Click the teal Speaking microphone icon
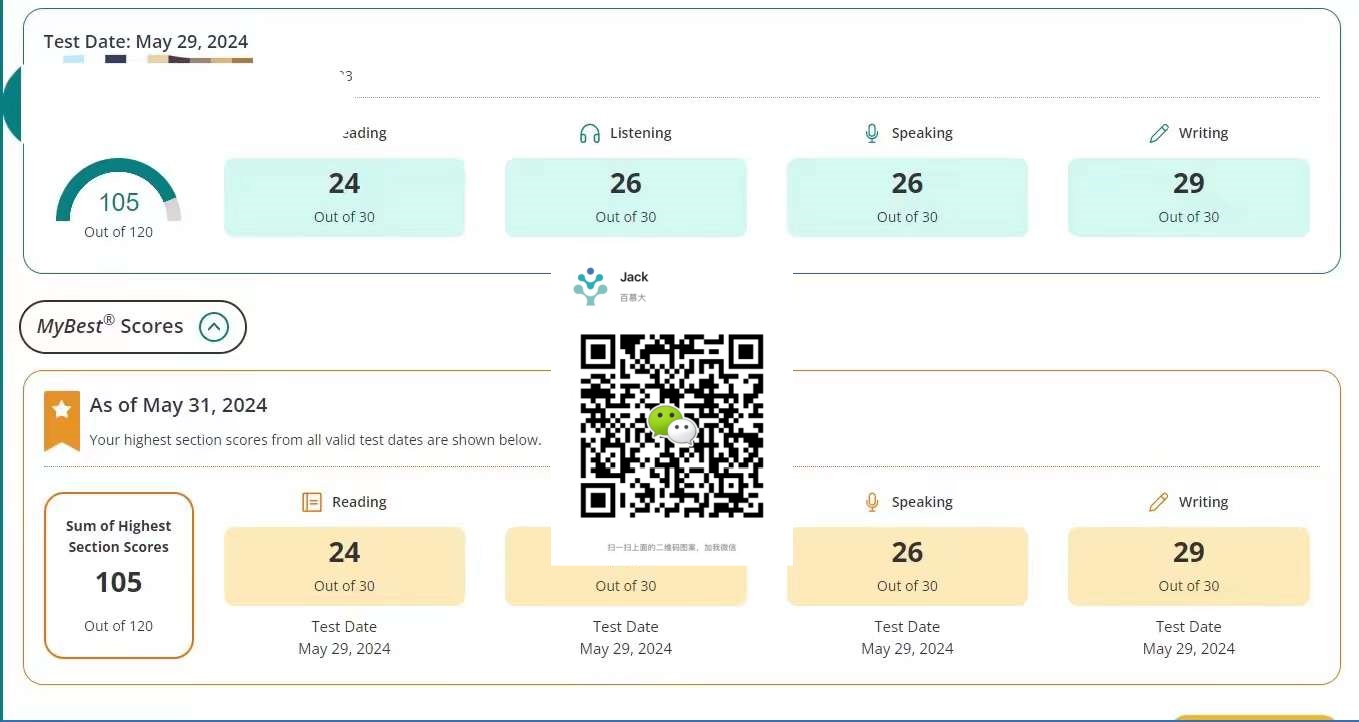This screenshot has height=722, width=1359. (x=872, y=133)
